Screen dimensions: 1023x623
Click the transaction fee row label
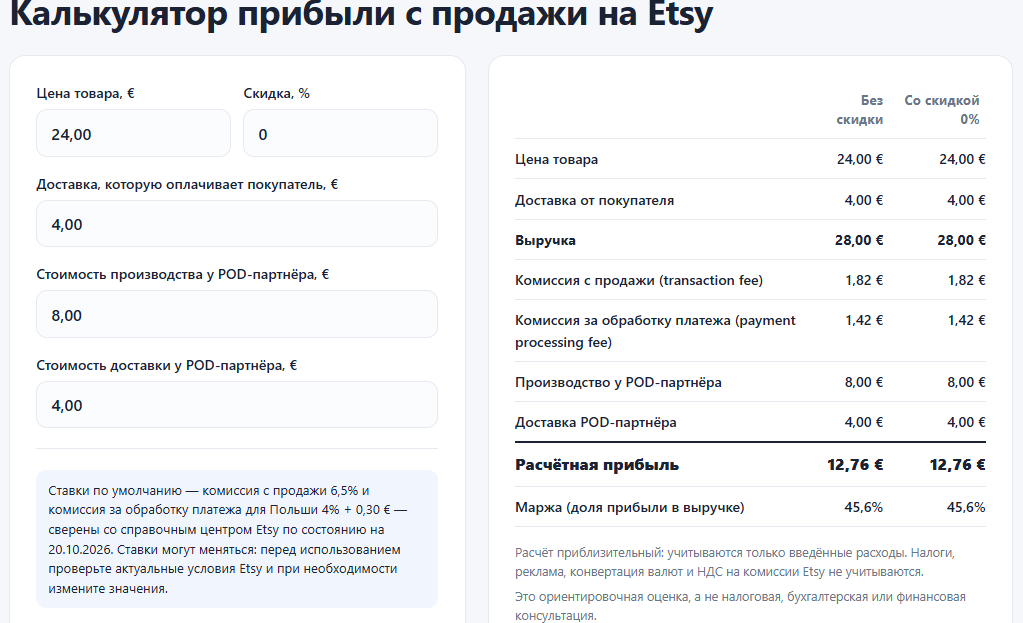pyautogui.click(x=639, y=280)
